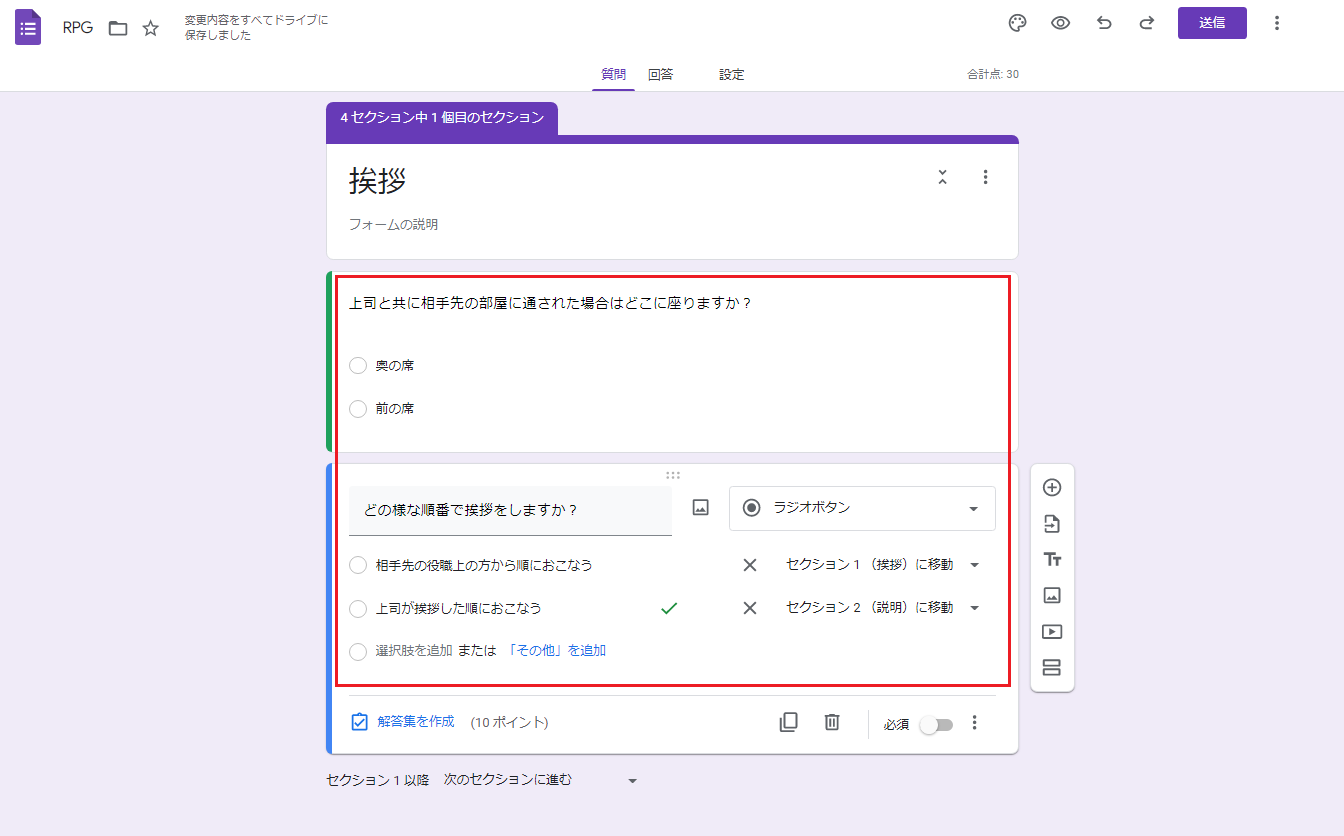Click the redo arrow icon

click(x=1147, y=23)
